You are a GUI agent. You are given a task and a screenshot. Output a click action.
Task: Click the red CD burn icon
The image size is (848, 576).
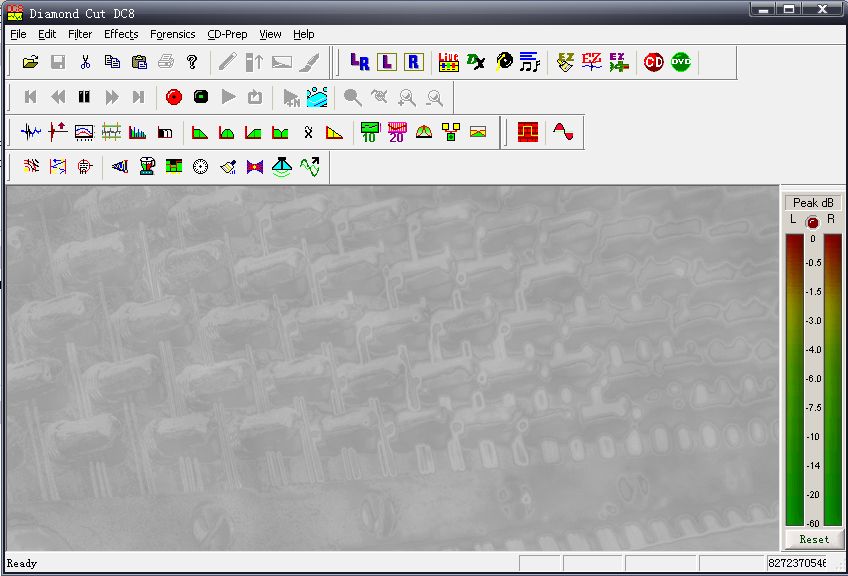653,62
